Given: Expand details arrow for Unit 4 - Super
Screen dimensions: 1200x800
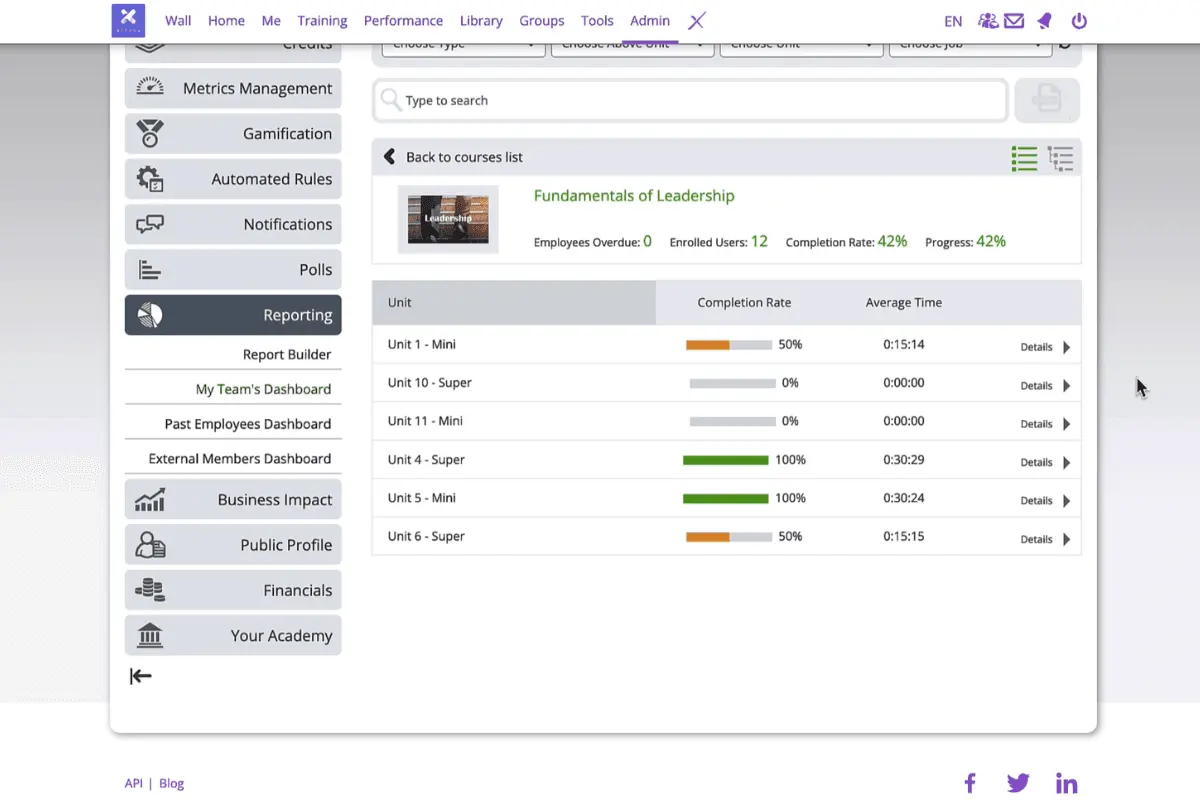Looking at the screenshot, I should coord(1066,462).
